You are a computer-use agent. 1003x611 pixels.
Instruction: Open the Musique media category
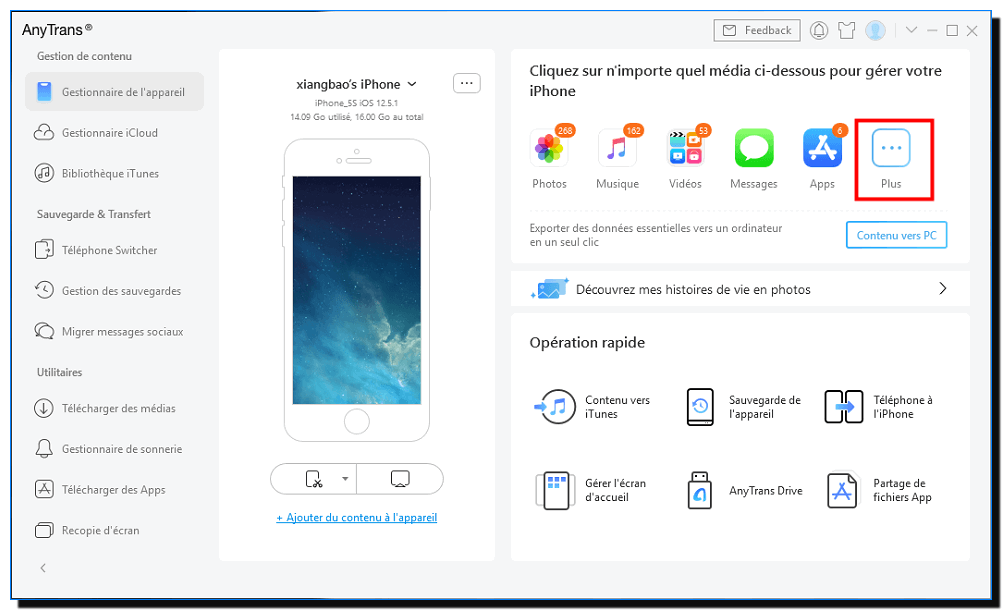pyautogui.click(x=617, y=149)
